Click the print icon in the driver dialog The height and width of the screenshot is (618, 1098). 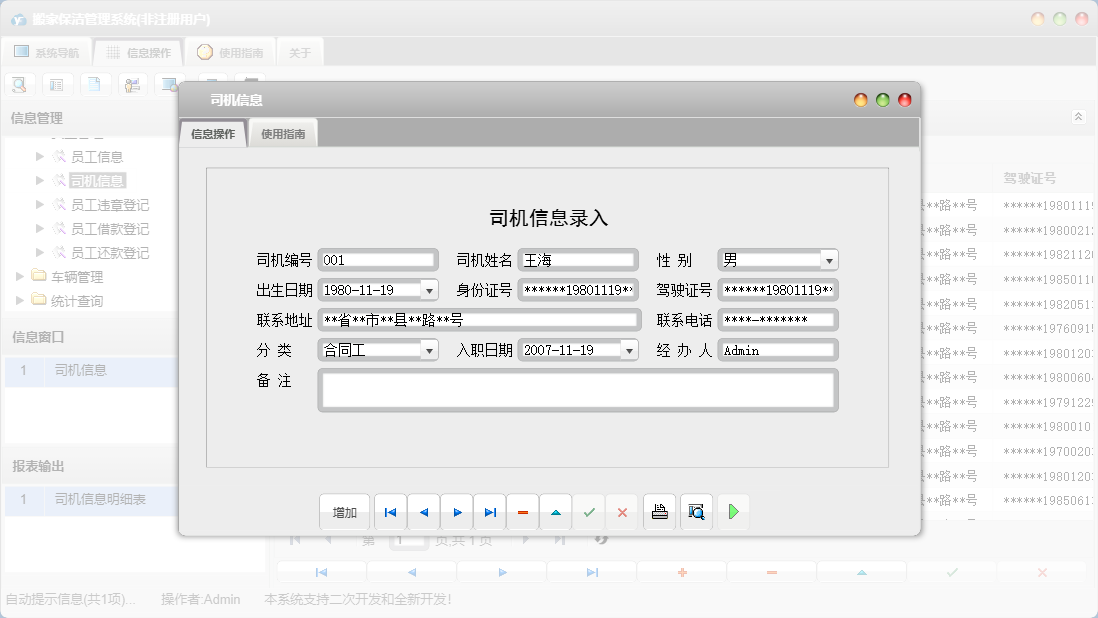point(659,511)
